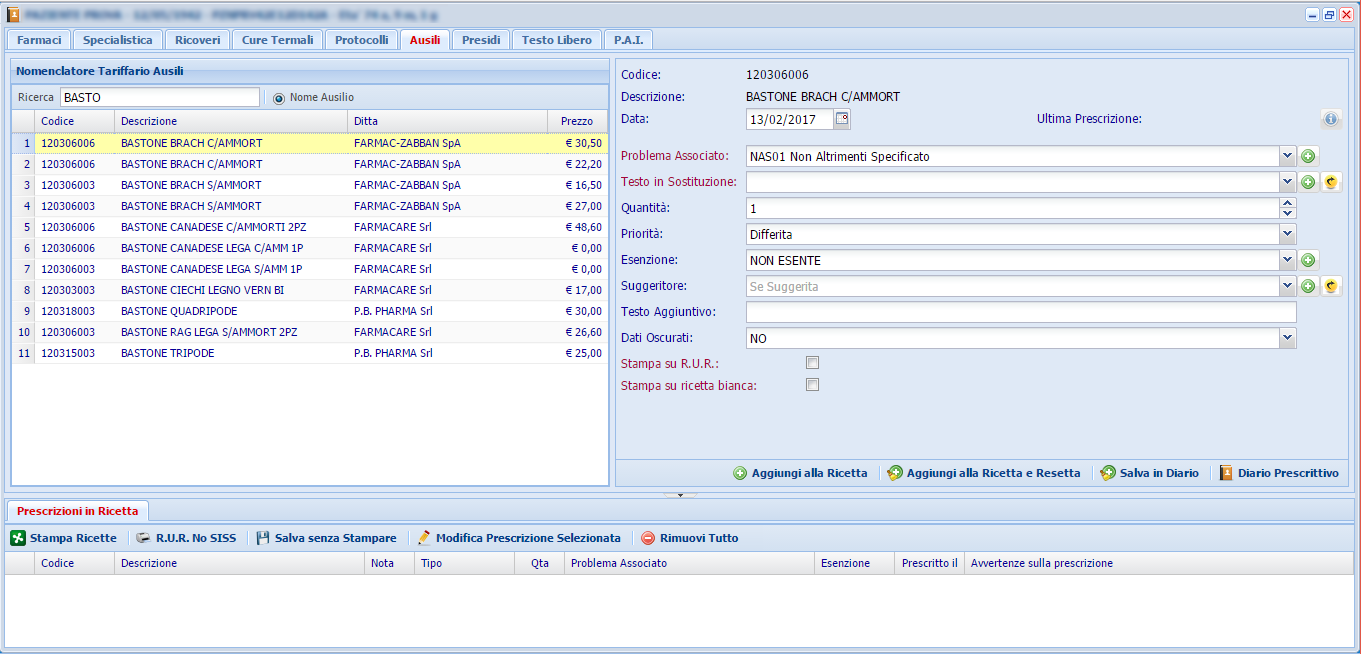Enable the Stampa su ricetta bianca checkbox
The image size is (1361, 654).
click(x=813, y=385)
